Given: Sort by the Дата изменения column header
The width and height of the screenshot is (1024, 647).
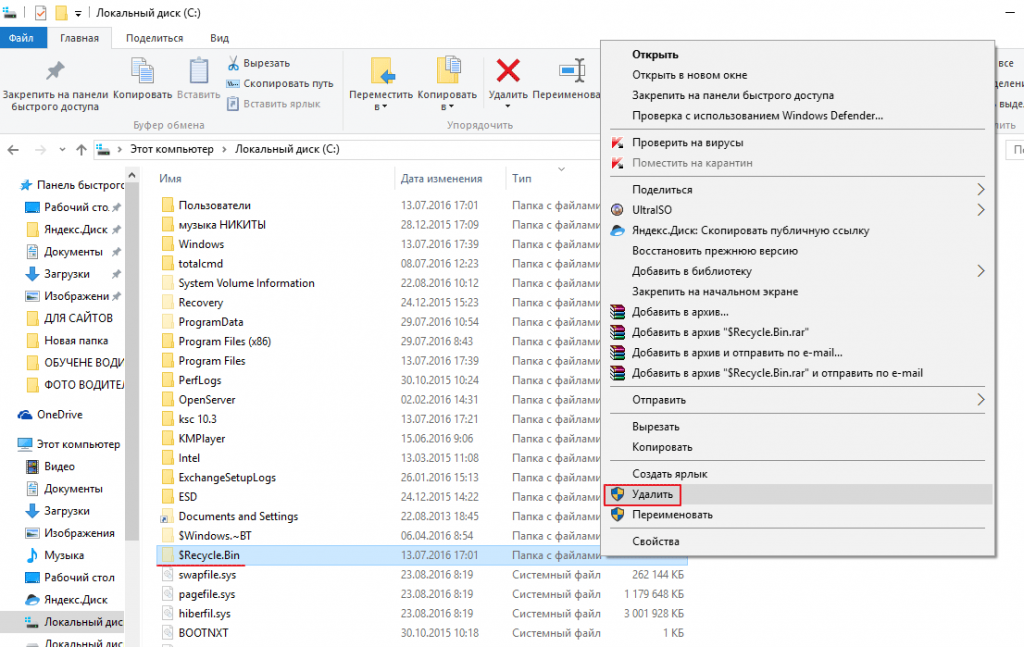Looking at the screenshot, I should (x=441, y=178).
